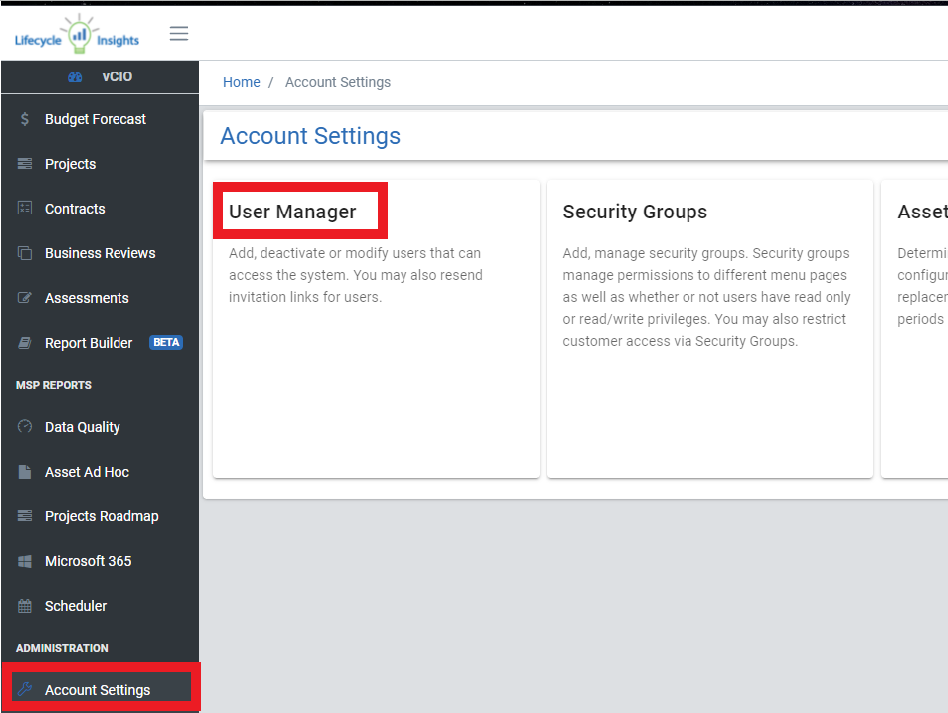Open Contracts via its sidebar icon
Image resolution: width=948 pixels, height=713 pixels.
pyautogui.click(x=25, y=209)
